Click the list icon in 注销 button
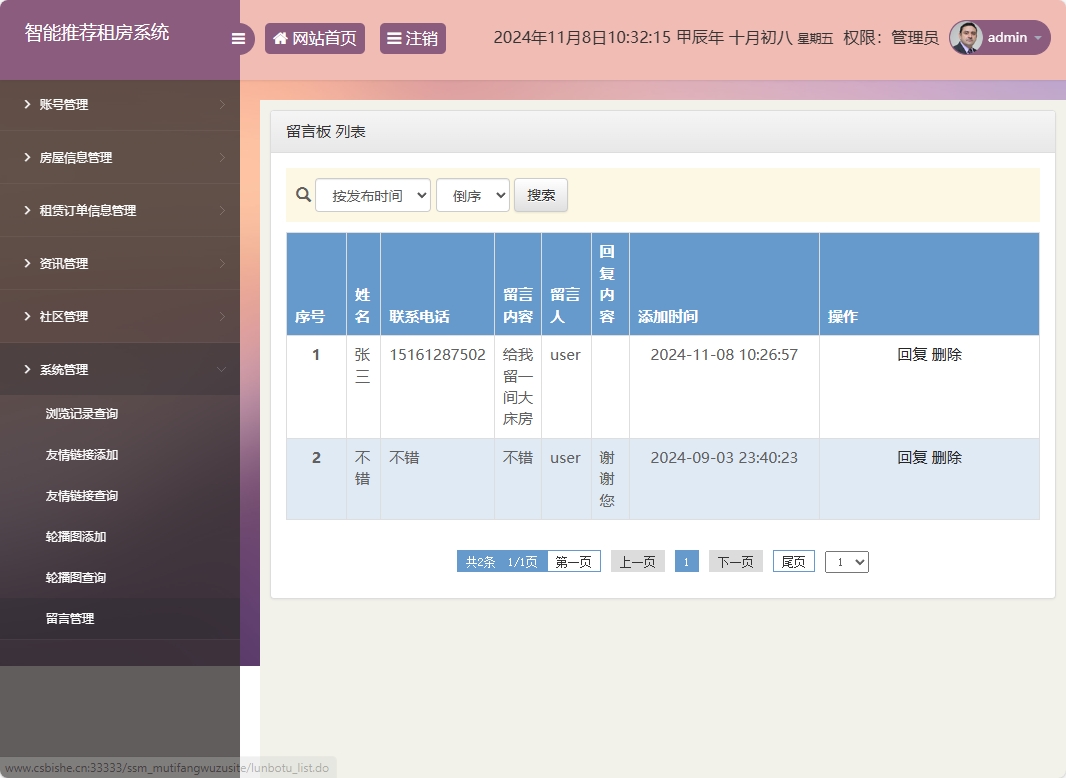This screenshot has width=1066, height=778. coord(394,39)
